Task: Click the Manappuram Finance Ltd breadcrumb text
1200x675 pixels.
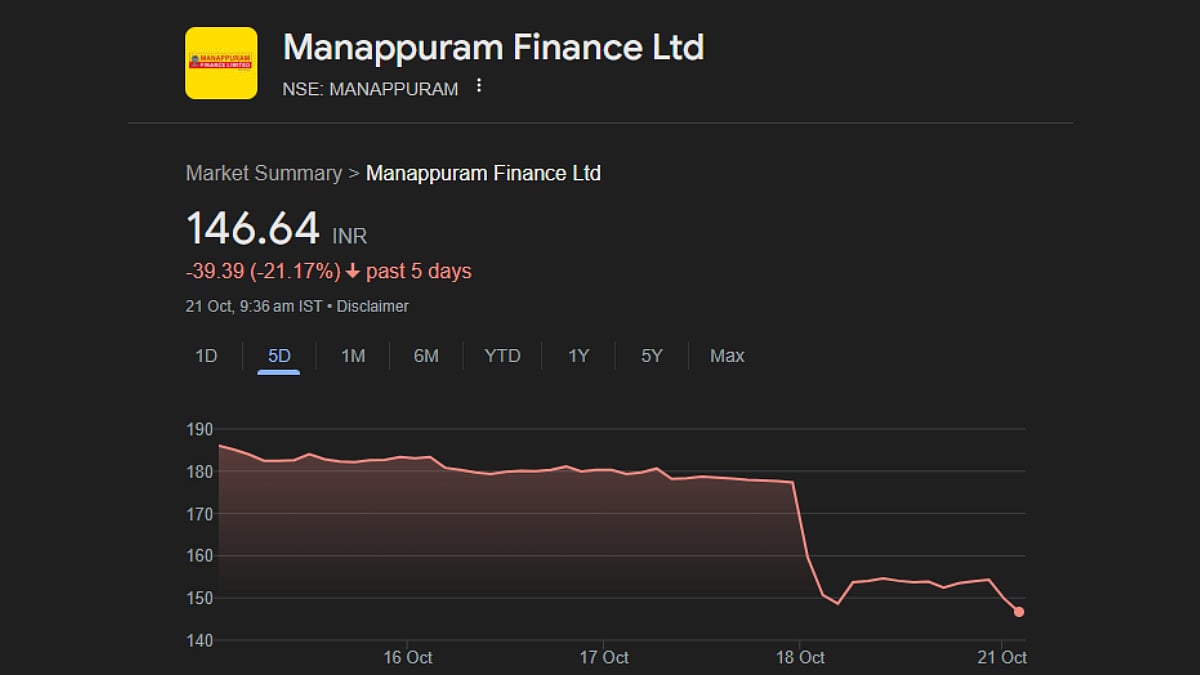Action: pos(483,173)
